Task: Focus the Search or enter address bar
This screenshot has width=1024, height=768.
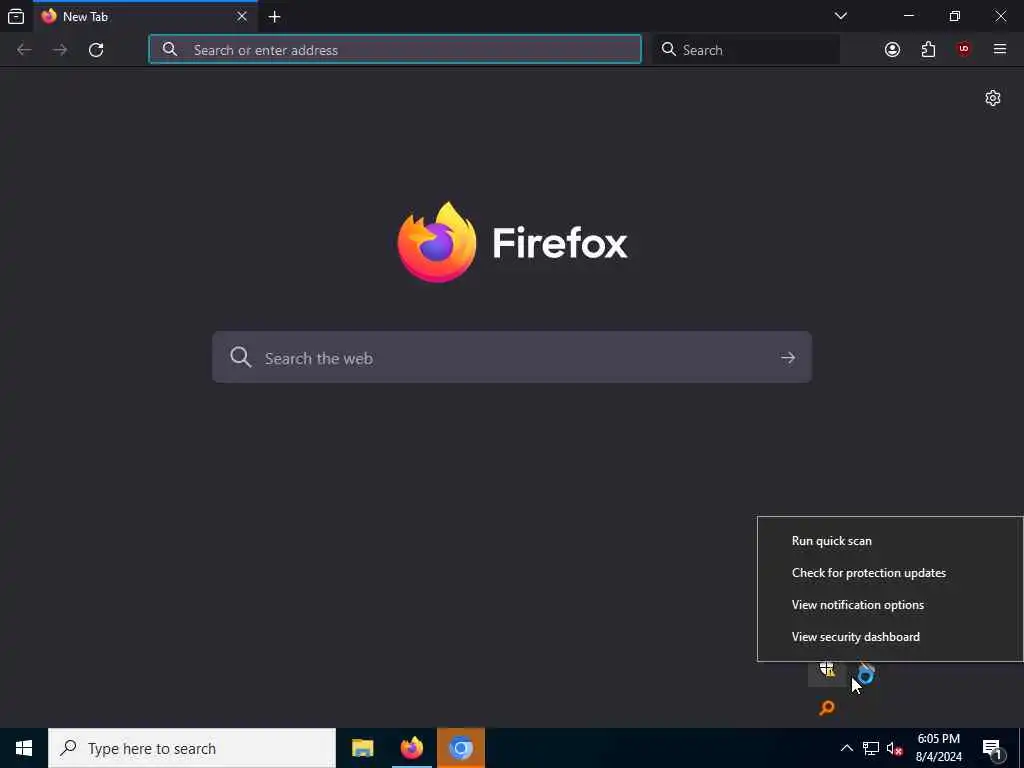Action: tap(395, 50)
